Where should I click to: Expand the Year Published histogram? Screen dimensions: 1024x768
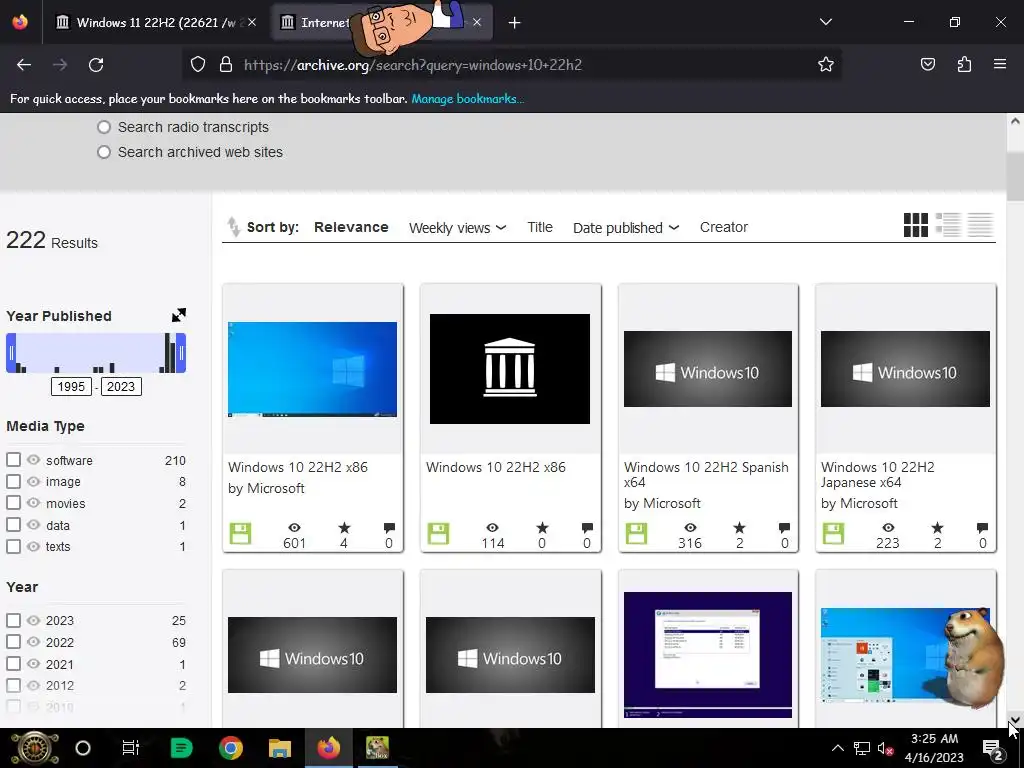pyautogui.click(x=178, y=315)
